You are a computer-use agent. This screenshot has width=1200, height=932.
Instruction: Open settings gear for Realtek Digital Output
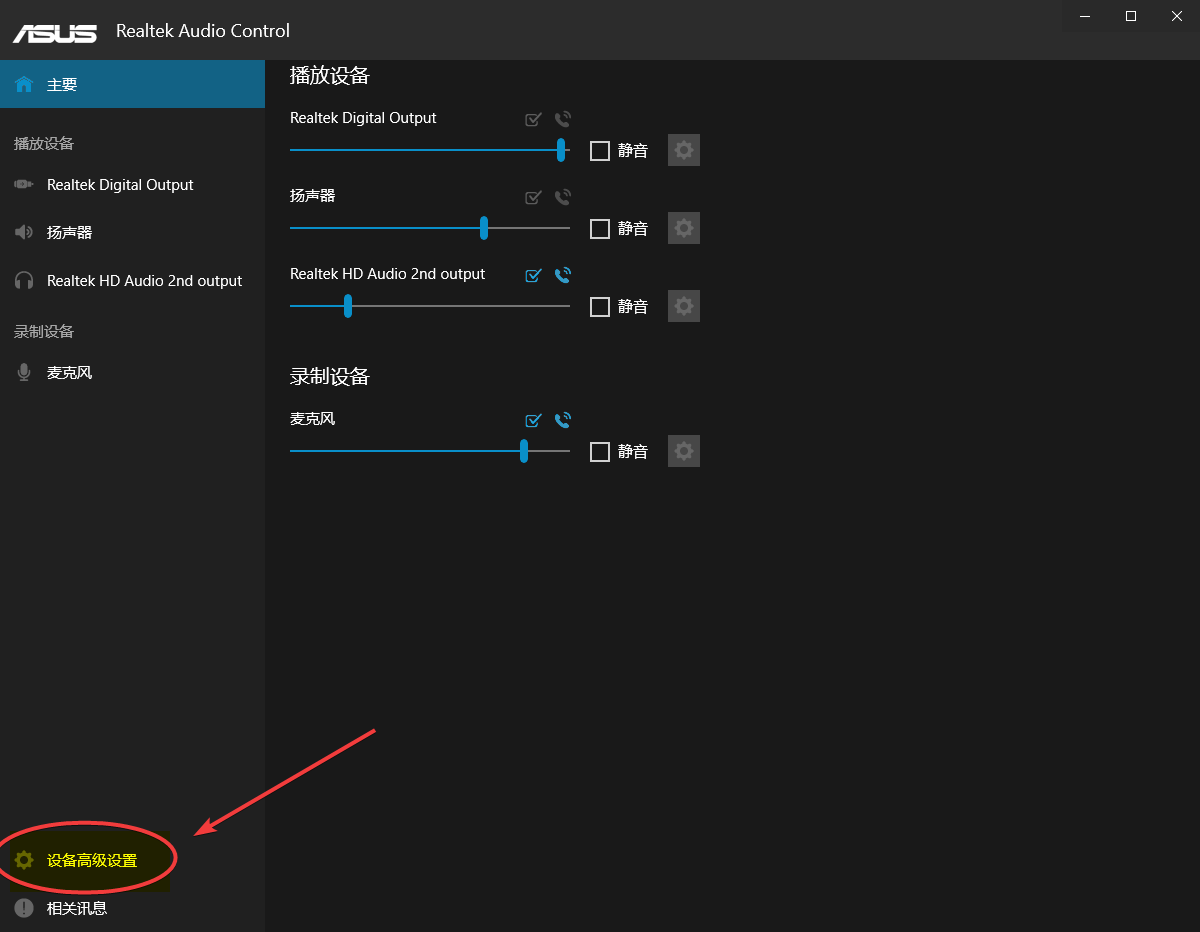(x=684, y=150)
